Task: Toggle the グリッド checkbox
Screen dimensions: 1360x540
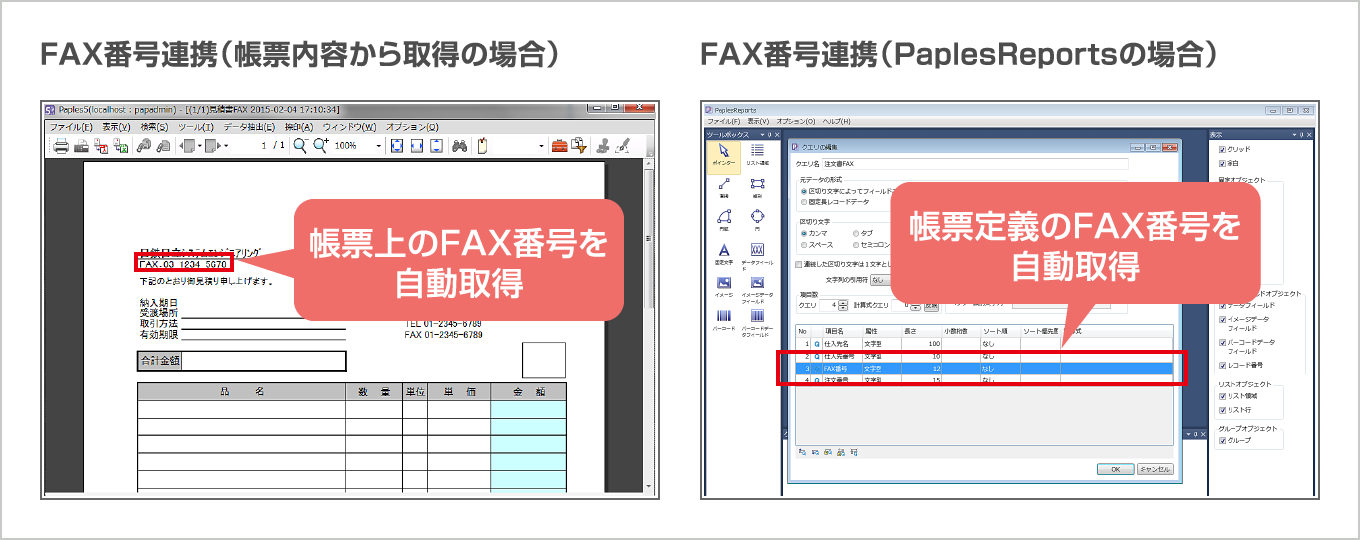Action: (1222, 149)
